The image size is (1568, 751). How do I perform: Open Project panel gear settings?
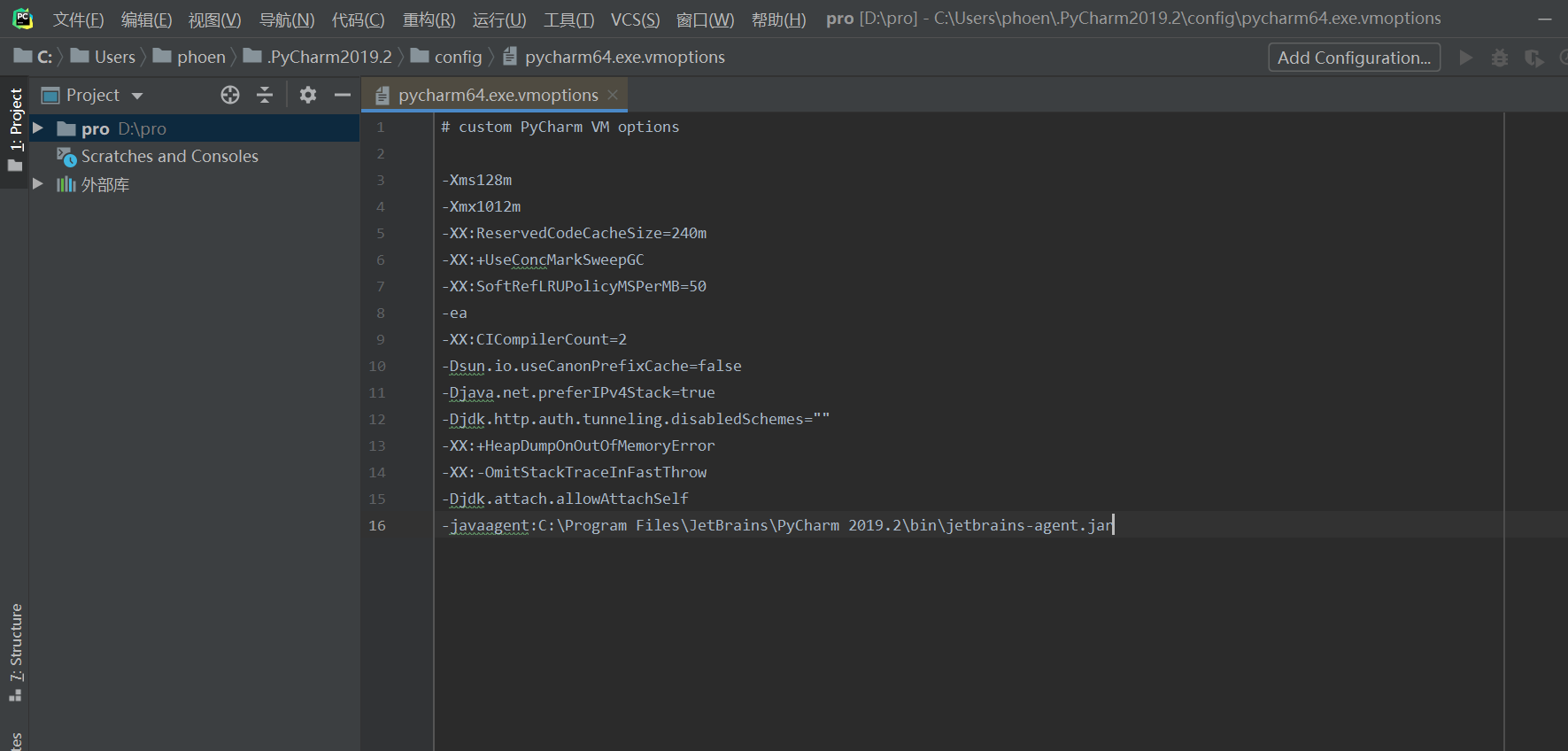[x=308, y=95]
